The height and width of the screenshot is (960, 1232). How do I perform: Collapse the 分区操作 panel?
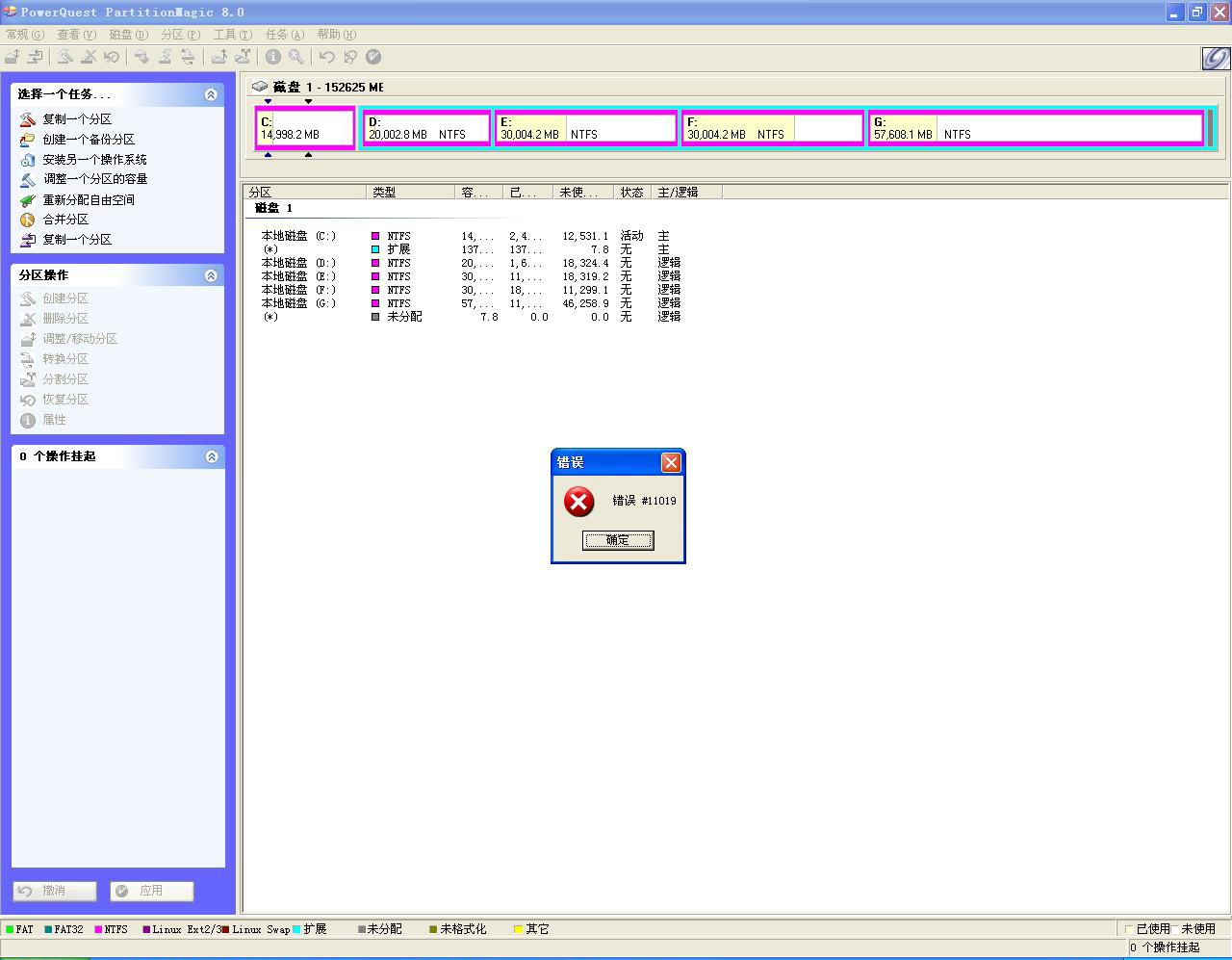(x=211, y=275)
